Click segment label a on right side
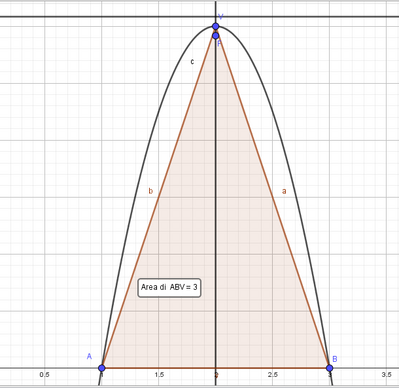The height and width of the screenshot is (388, 399). point(284,191)
